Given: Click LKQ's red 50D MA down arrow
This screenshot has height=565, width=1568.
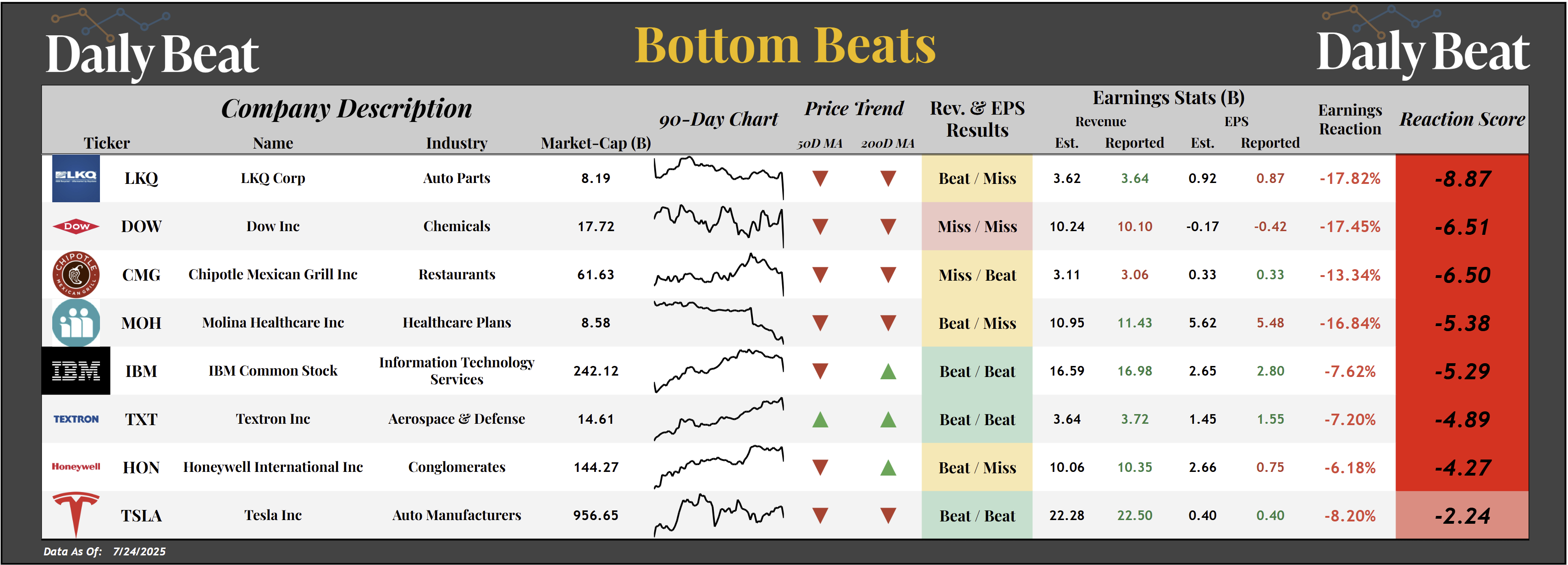Looking at the screenshot, I should (x=820, y=178).
